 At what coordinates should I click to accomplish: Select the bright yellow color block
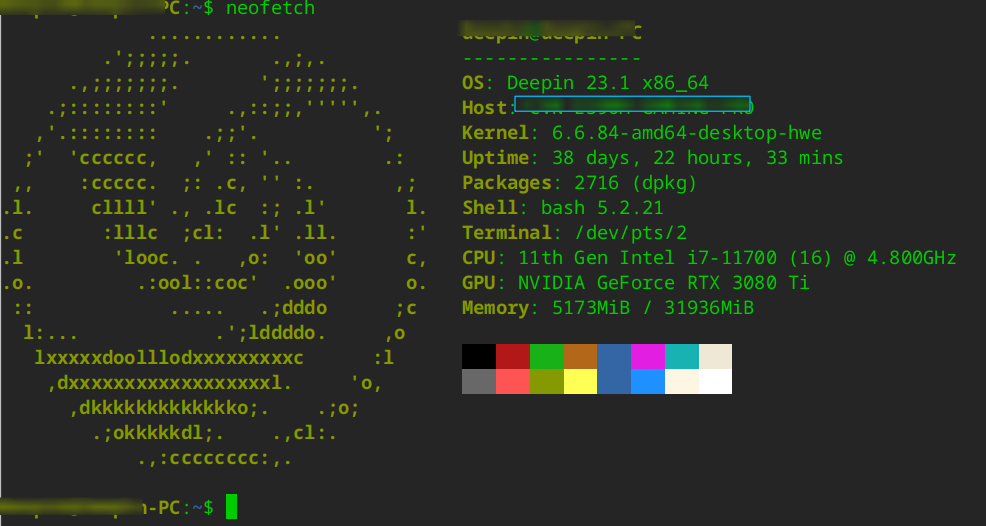tap(580, 381)
